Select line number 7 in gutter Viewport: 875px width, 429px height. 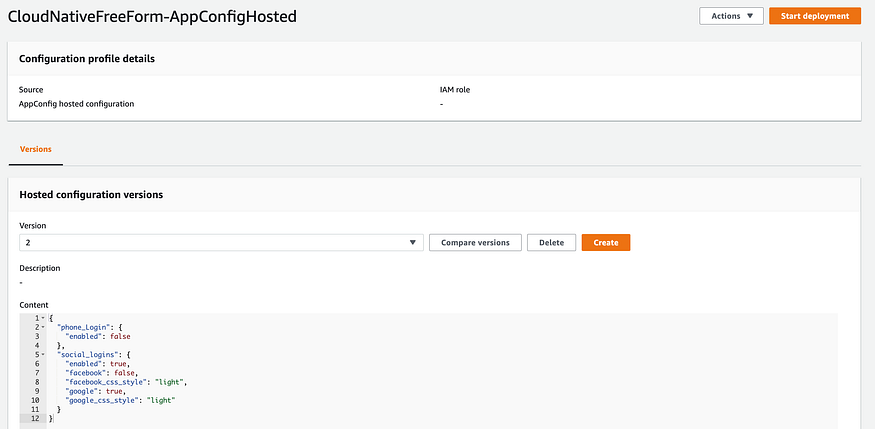coord(37,373)
